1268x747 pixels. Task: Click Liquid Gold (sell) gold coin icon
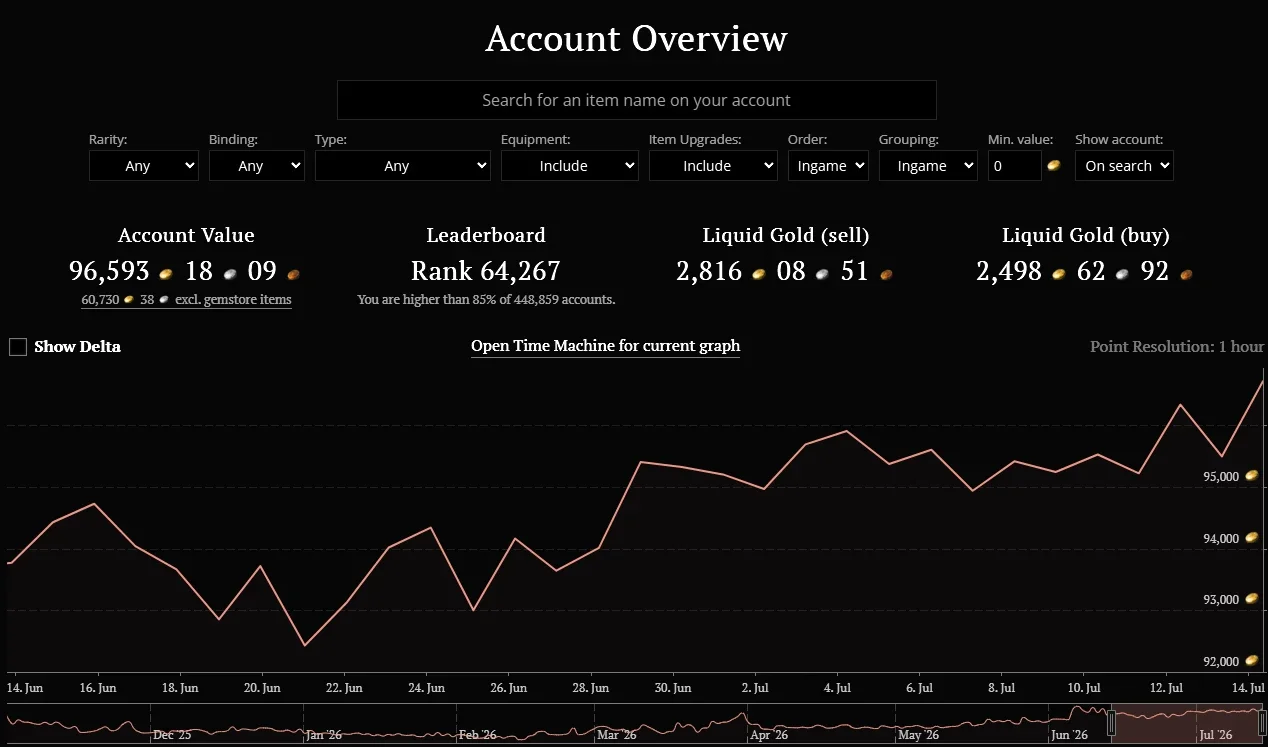759,273
